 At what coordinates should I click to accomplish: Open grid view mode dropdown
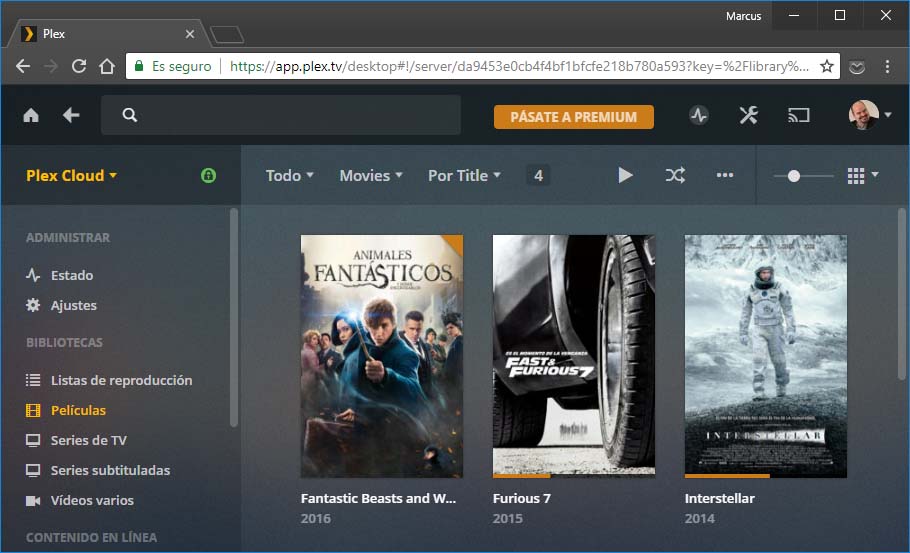tap(862, 175)
